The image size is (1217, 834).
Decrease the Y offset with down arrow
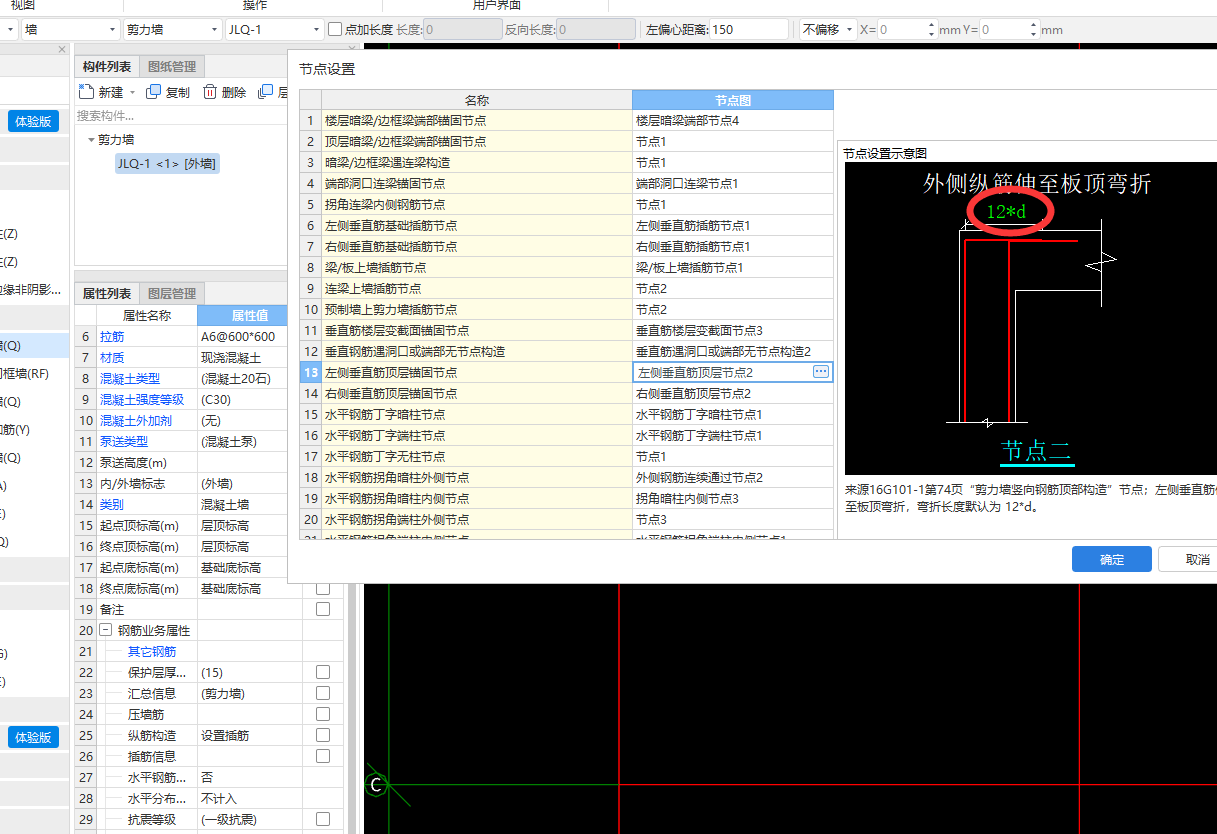[1033, 35]
